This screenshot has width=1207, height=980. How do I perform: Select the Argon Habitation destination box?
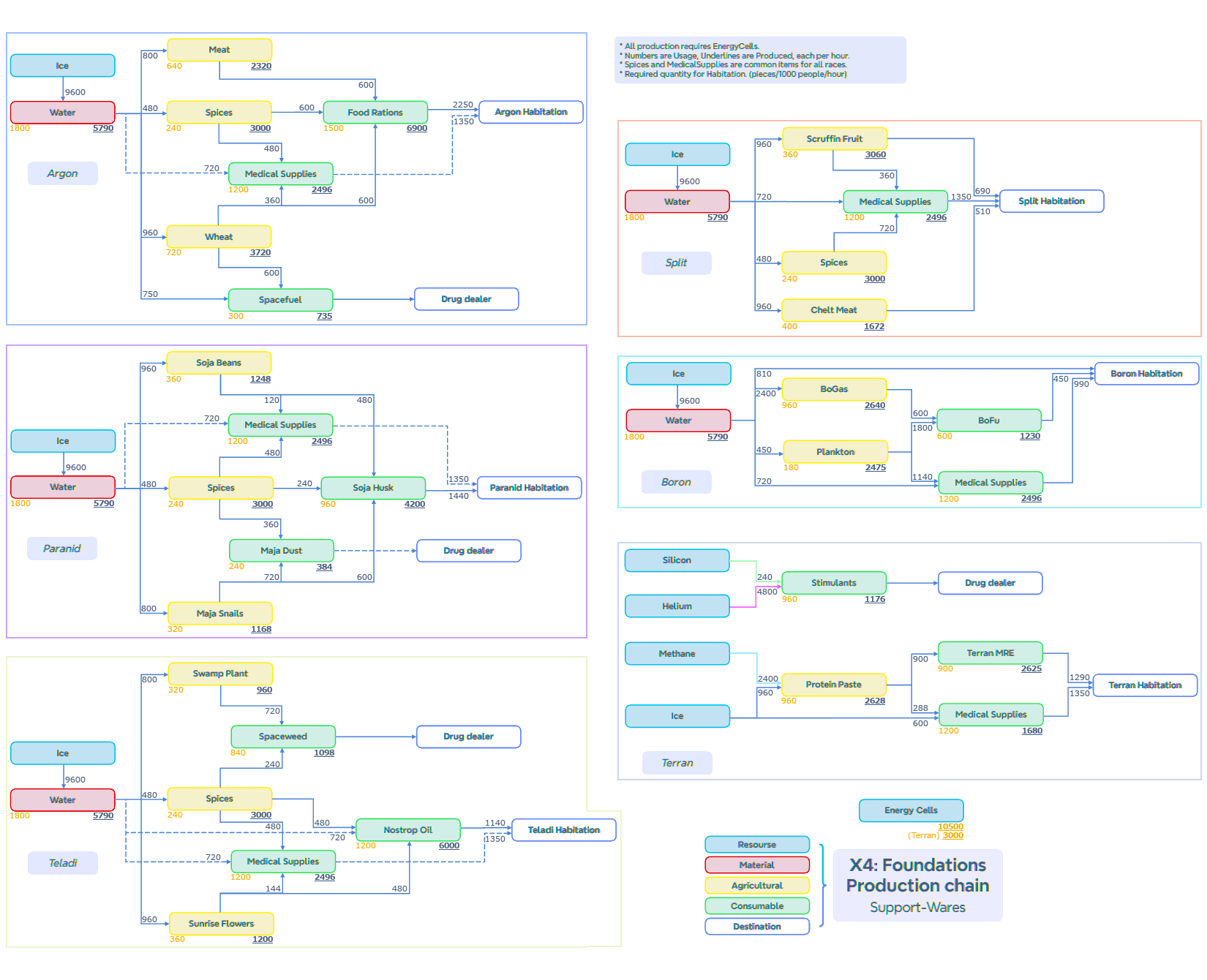530,112
